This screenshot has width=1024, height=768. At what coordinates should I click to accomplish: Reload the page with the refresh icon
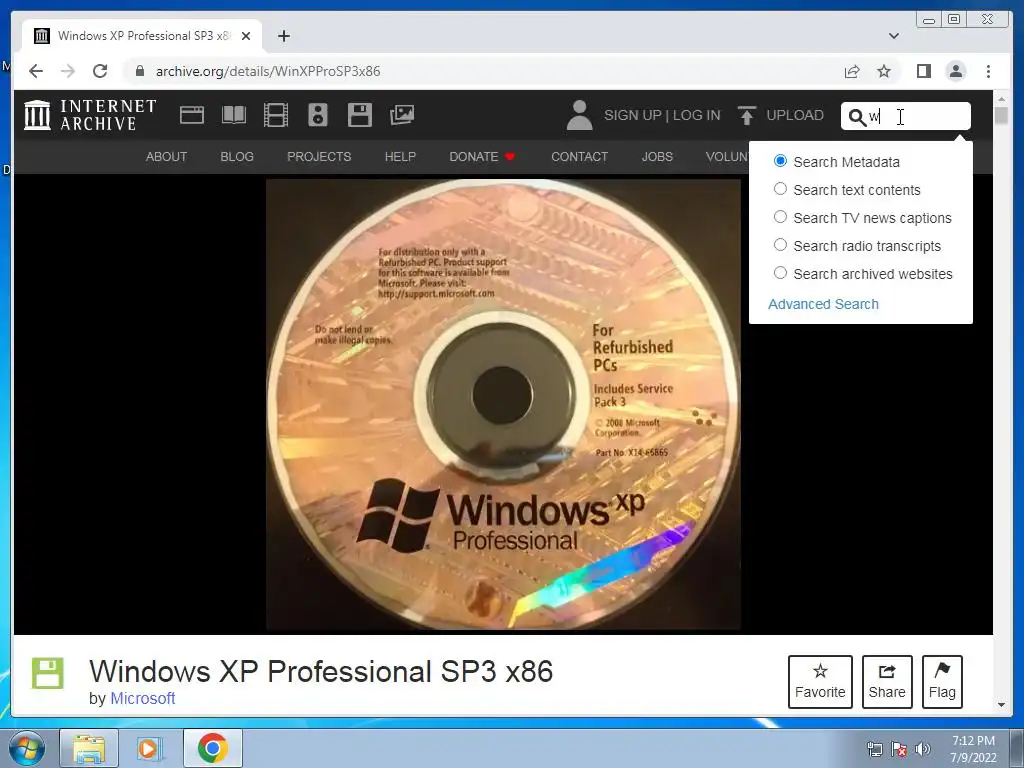pyautogui.click(x=100, y=71)
